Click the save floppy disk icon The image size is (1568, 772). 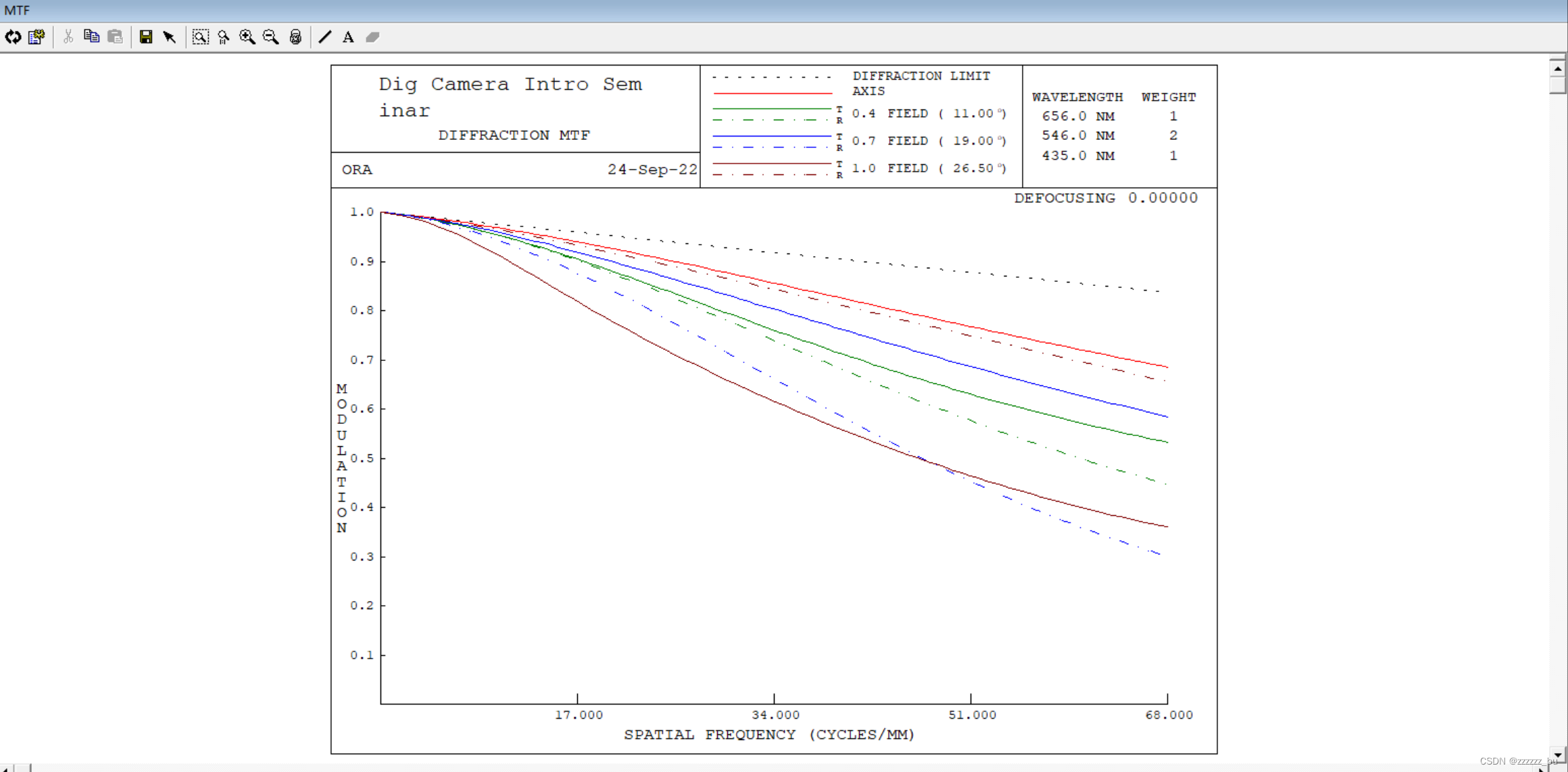coord(145,37)
